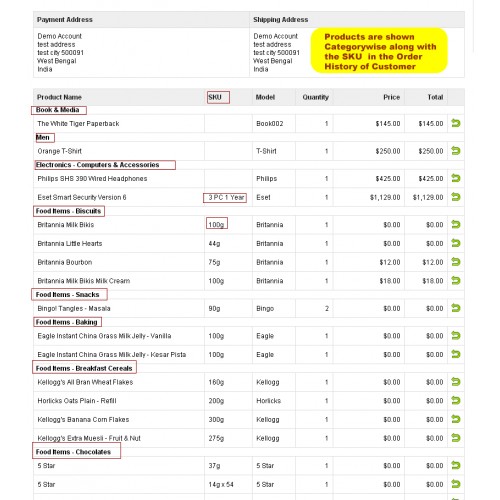Image resolution: width=500 pixels, height=500 pixels.
Task: Click return icon for Eagle Milk Jelly - Vanilla
Action: tap(456, 336)
